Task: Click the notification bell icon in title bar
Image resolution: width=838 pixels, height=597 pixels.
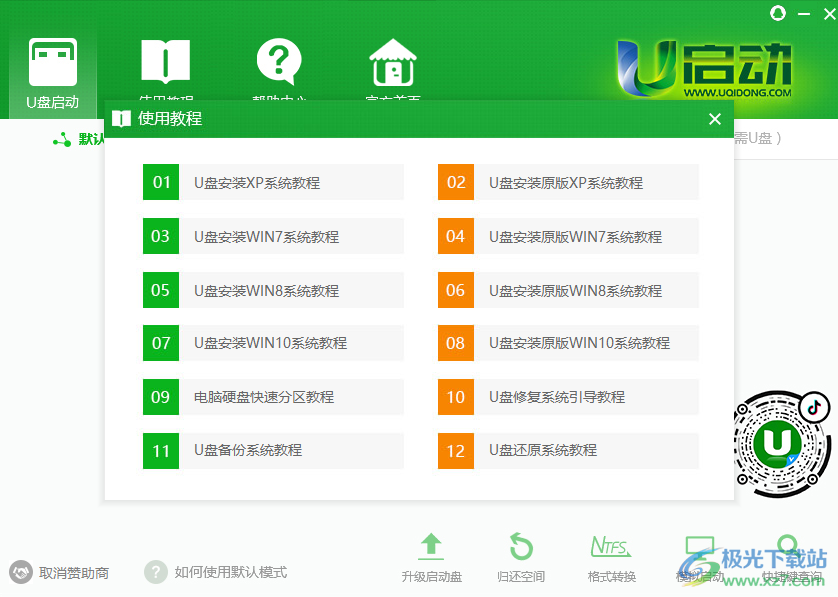Action: [x=778, y=13]
